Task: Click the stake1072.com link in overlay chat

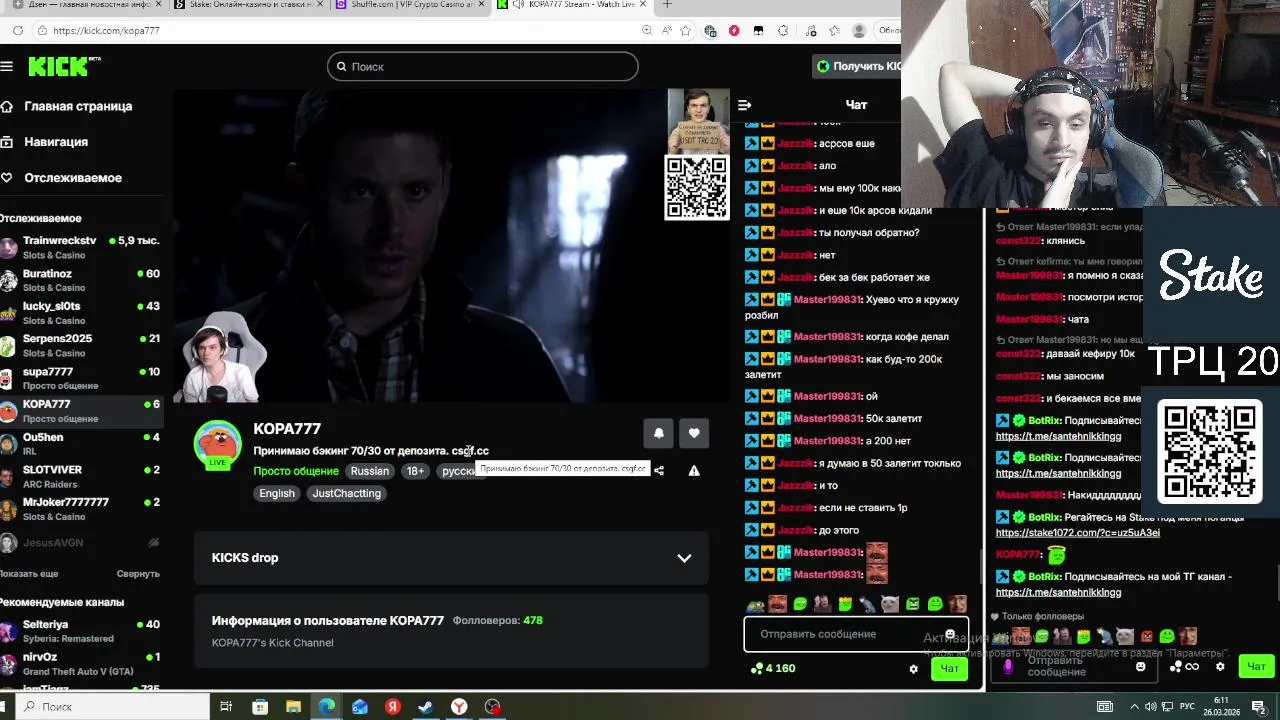Action: (1078, 533)
